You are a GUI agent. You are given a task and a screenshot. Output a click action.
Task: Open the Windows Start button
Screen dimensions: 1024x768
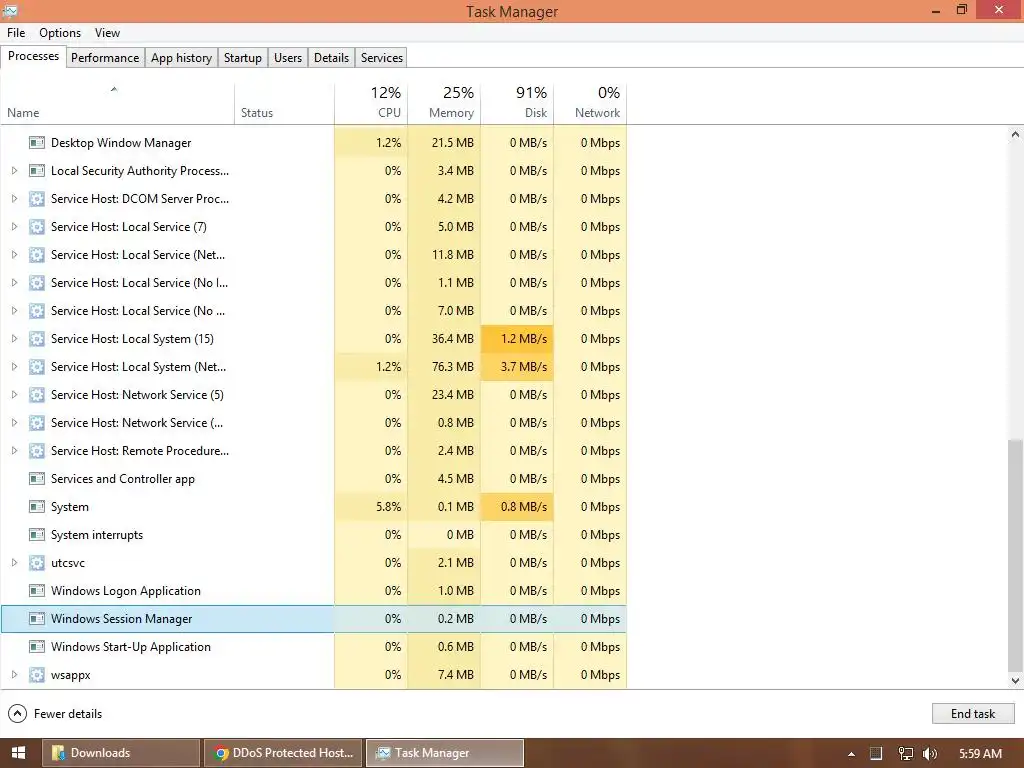[x=18, y=753]
